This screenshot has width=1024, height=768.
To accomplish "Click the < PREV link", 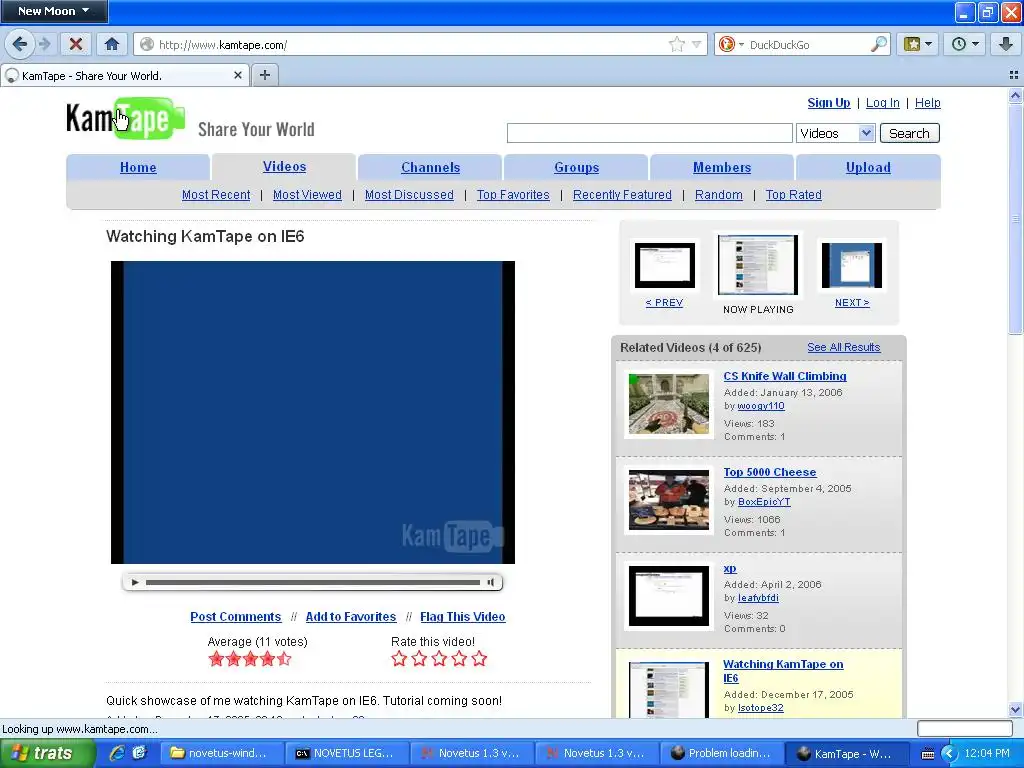I will (x=664, y=302).
